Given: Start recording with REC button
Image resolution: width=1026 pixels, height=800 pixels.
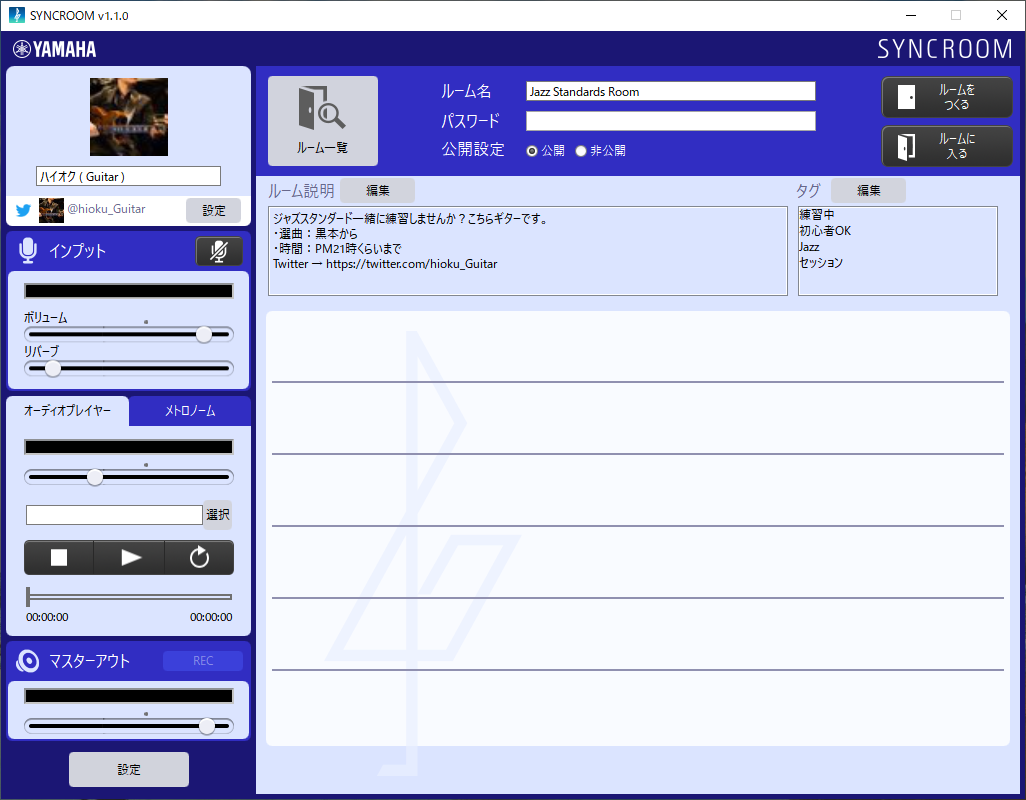Looking at the screenshot, I should click(203, 661).
